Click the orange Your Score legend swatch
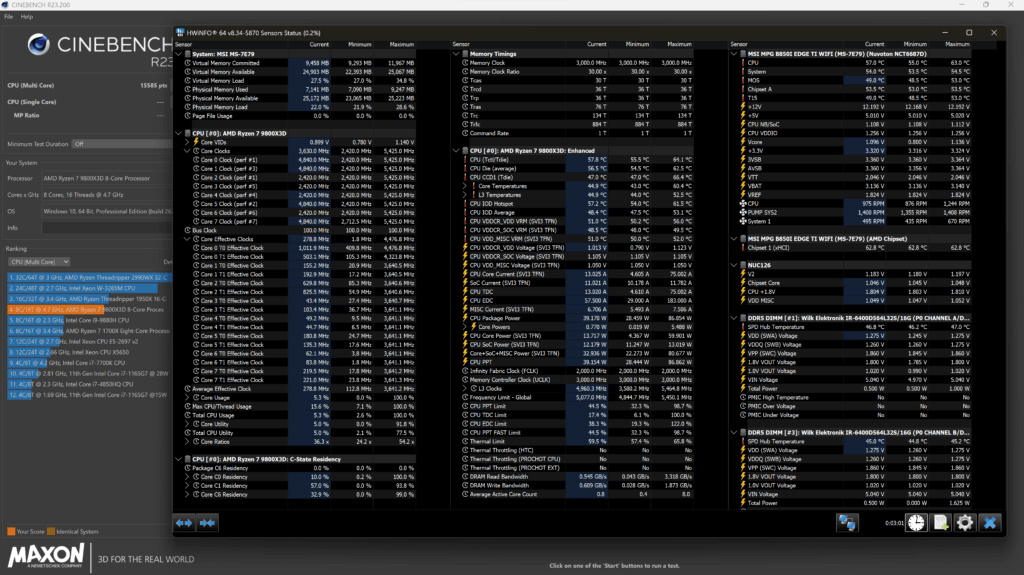This screenshot has width=1024, height=575. [11, 531]
